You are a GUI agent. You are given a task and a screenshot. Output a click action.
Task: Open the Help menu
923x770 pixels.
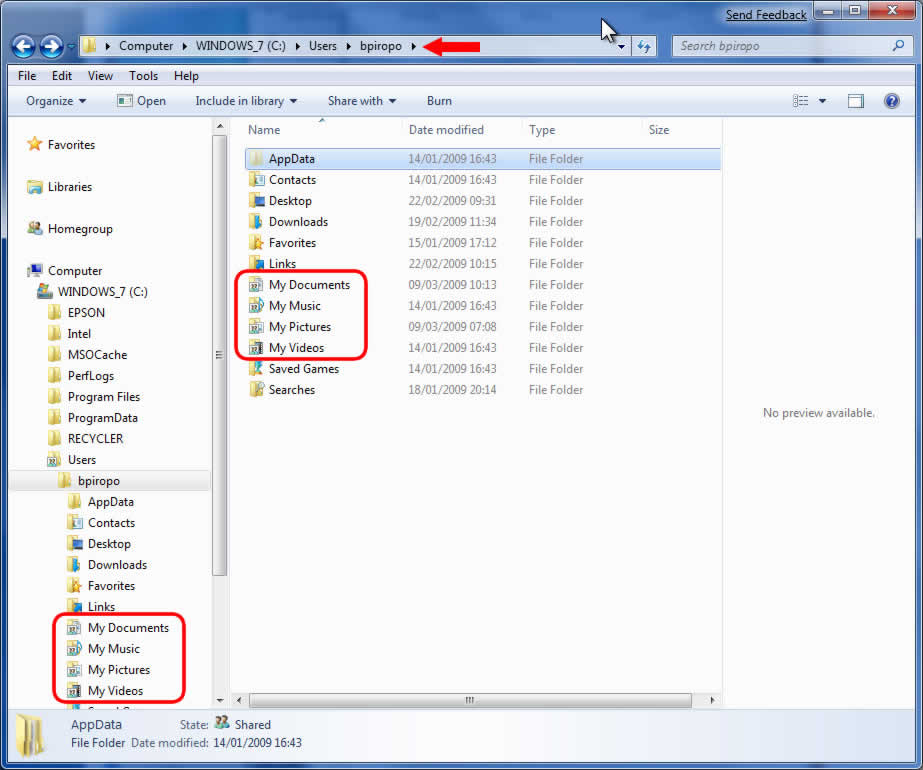(x=186, y=76)
